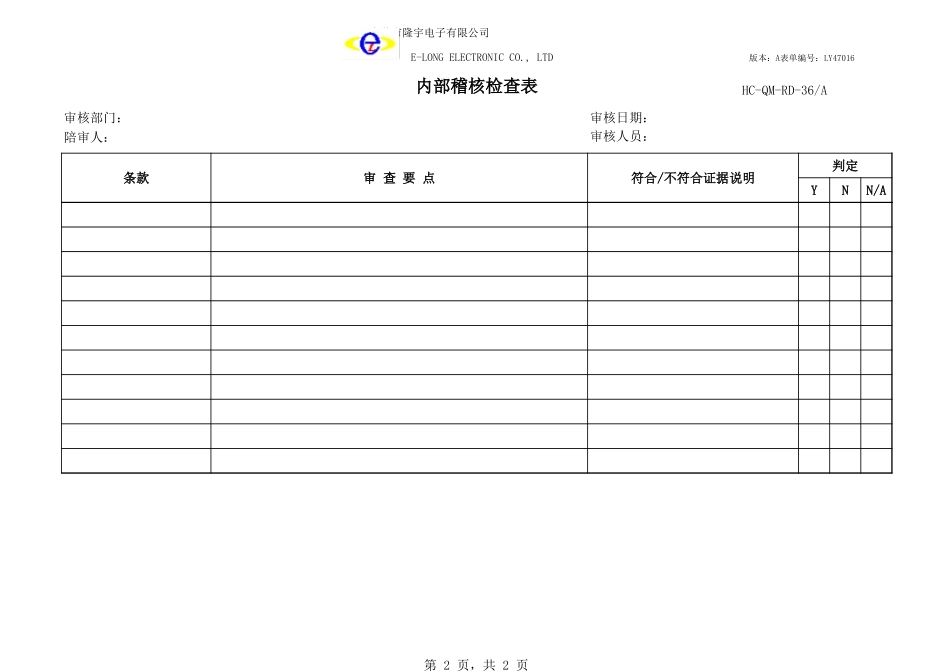Click the document title 内部稽核检查表

tap(475, 86)
